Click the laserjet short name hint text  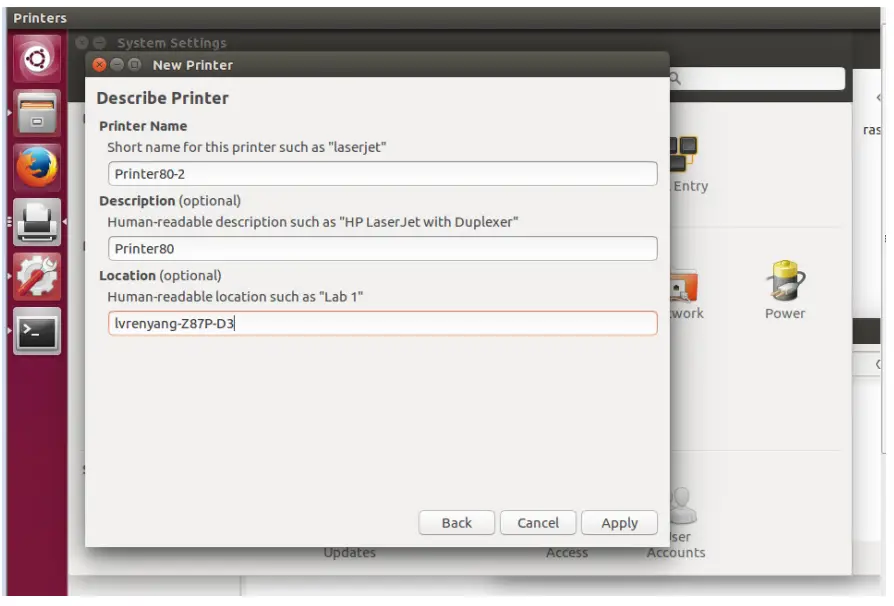click(247, 147)
